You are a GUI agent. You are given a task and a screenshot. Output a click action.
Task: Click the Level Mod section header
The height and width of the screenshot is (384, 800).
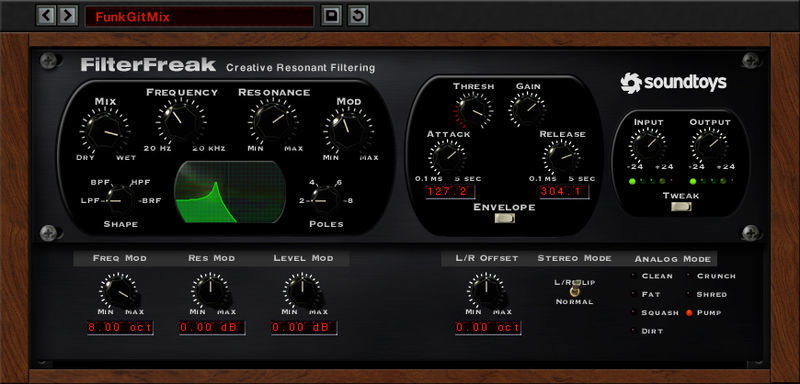coord(303,258)
